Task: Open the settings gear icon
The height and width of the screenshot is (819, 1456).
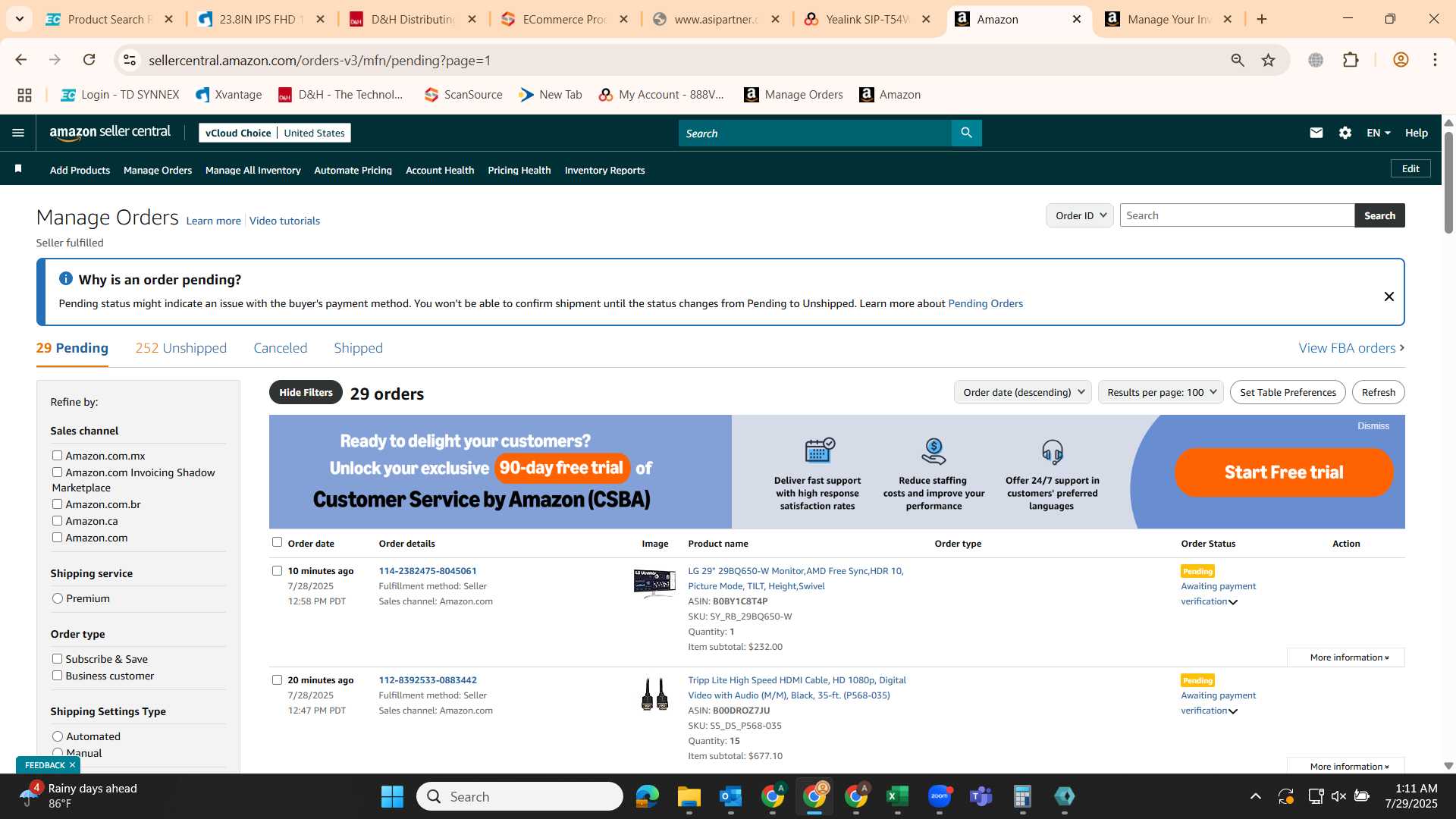Action: point(1345,133)
